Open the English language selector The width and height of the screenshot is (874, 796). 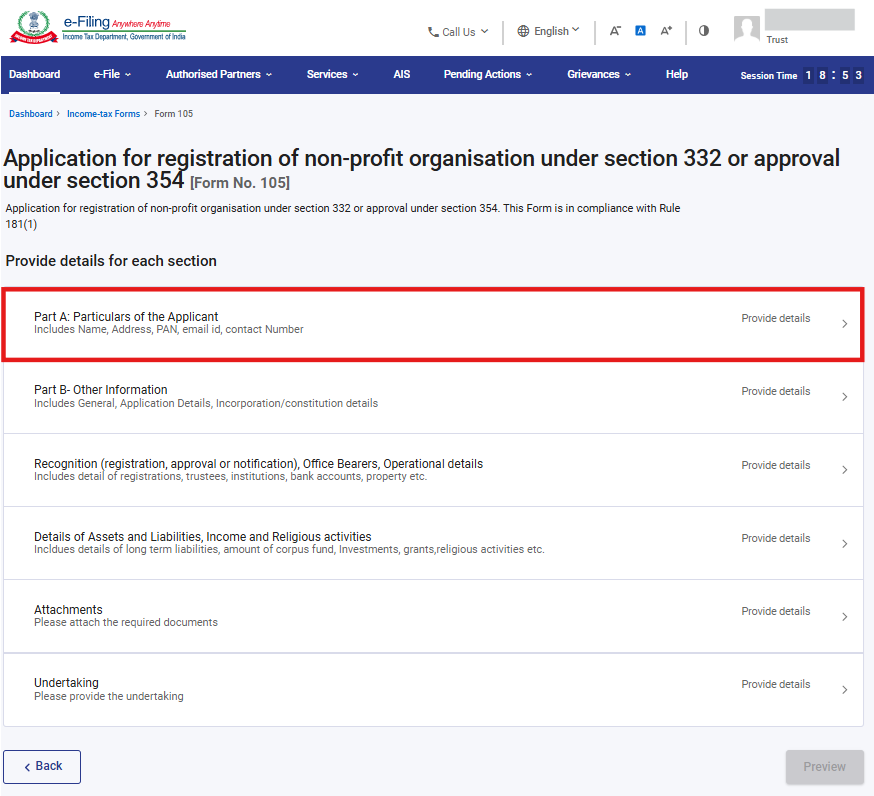(548, 31)
